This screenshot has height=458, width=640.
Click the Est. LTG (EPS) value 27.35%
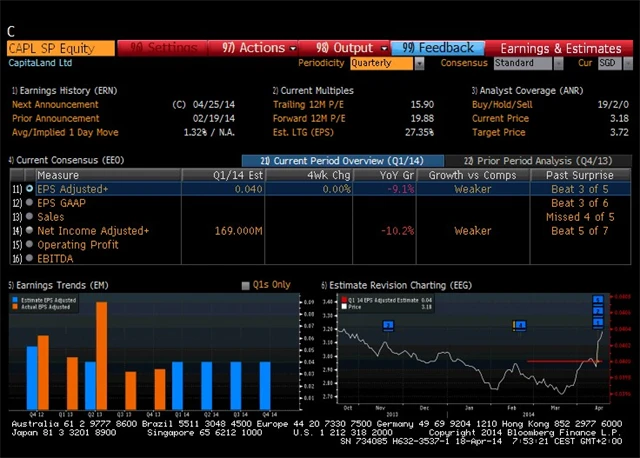point(419,132)
